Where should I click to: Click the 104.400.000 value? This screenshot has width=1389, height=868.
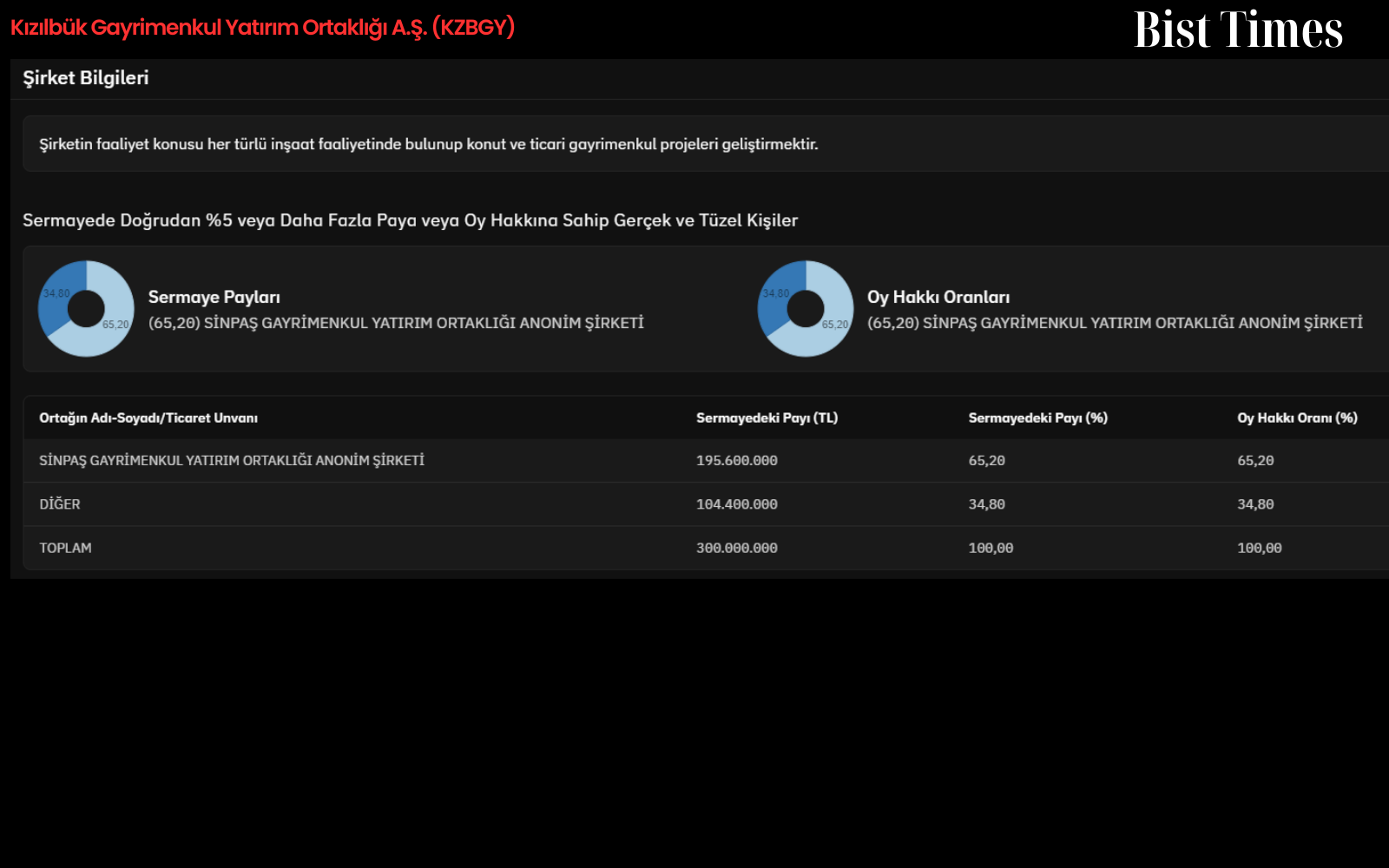click(x=736, y=504)
